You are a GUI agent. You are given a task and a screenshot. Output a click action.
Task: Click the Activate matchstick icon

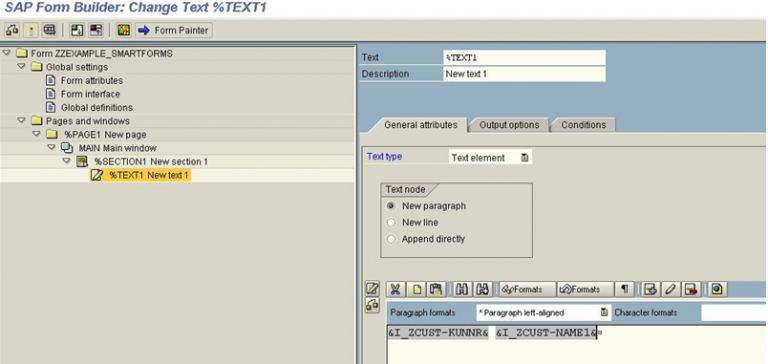[31, 30]
